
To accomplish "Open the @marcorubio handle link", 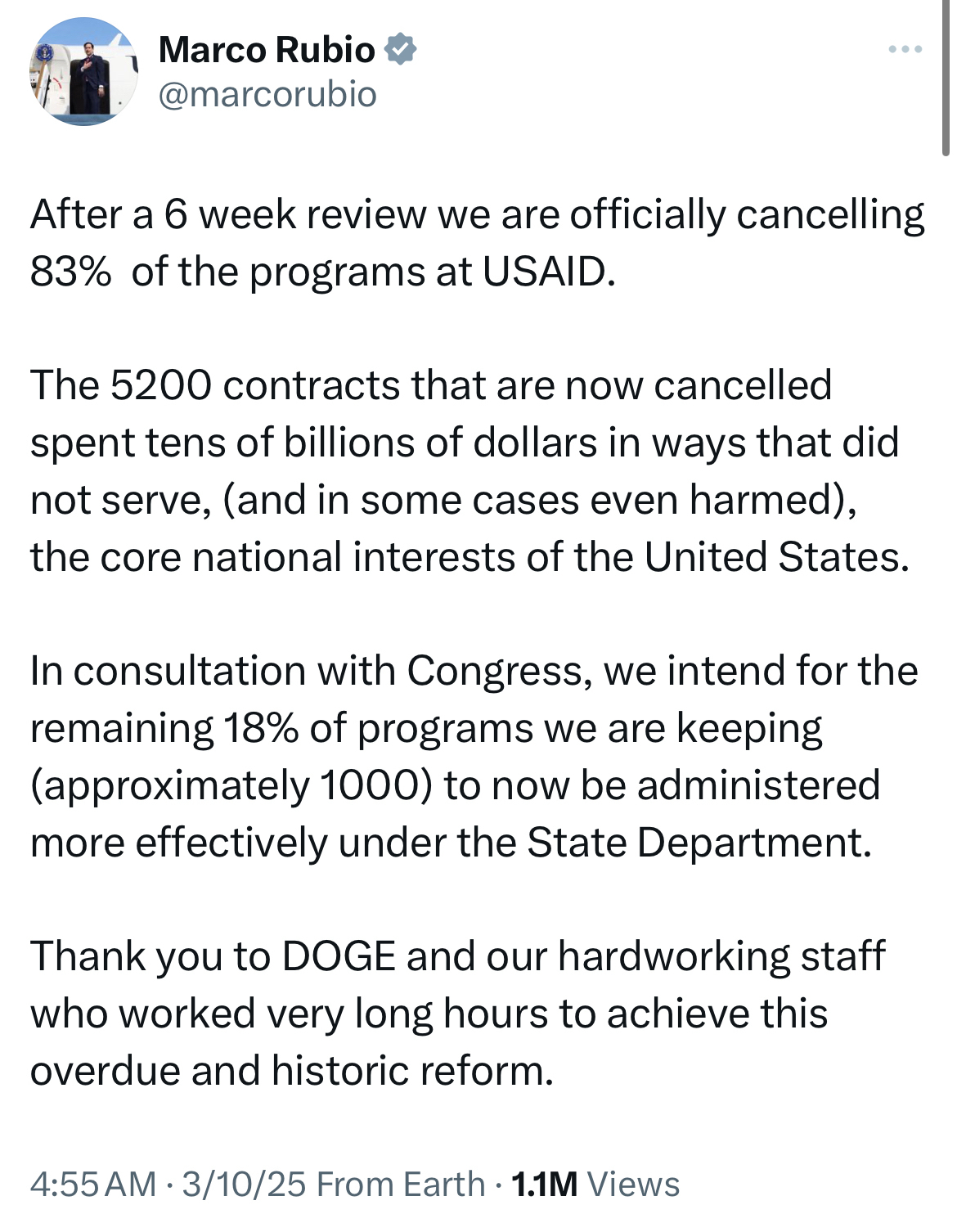I will tap(267, 94).
